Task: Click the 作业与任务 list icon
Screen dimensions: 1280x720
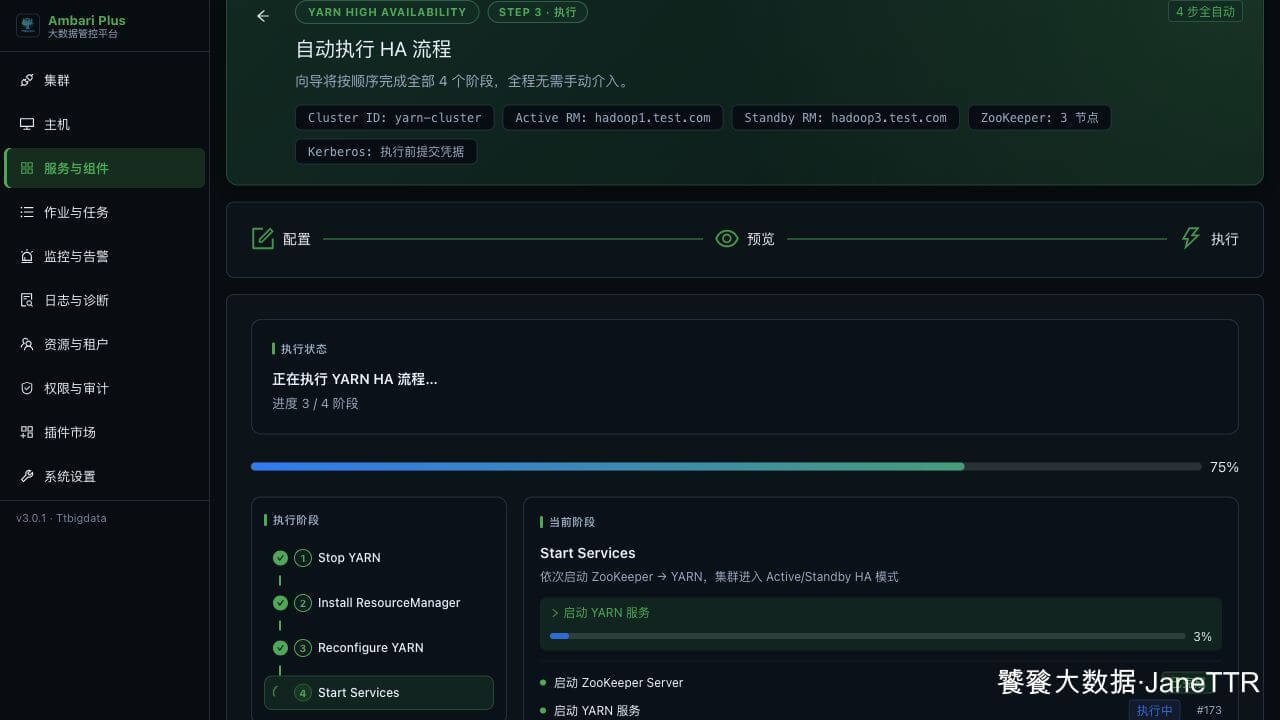Action: [27, 212]
